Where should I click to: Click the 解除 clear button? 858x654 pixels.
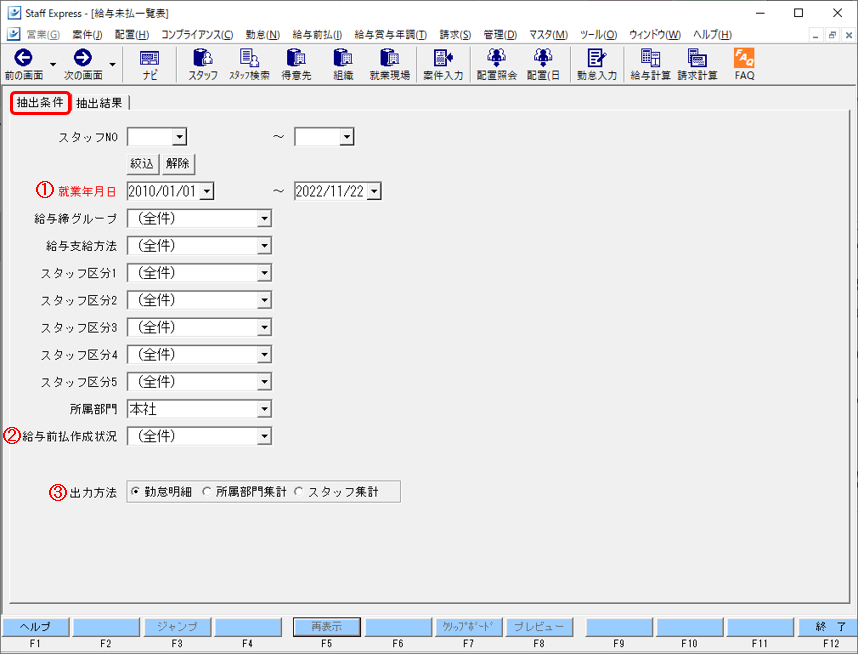(x=178, y=163)
